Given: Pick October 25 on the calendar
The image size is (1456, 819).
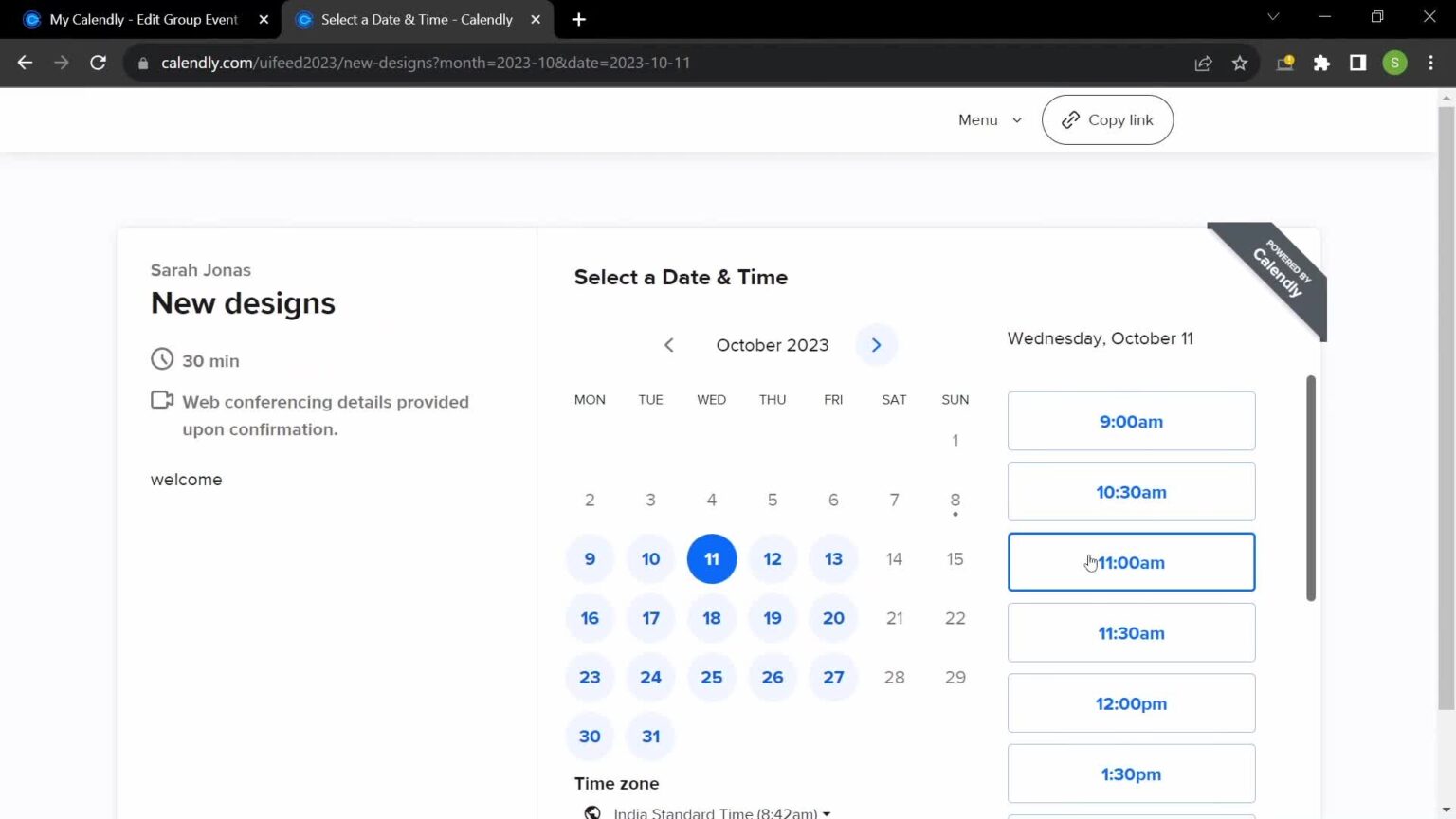Looking at the screenshot, I should (712, 677).
